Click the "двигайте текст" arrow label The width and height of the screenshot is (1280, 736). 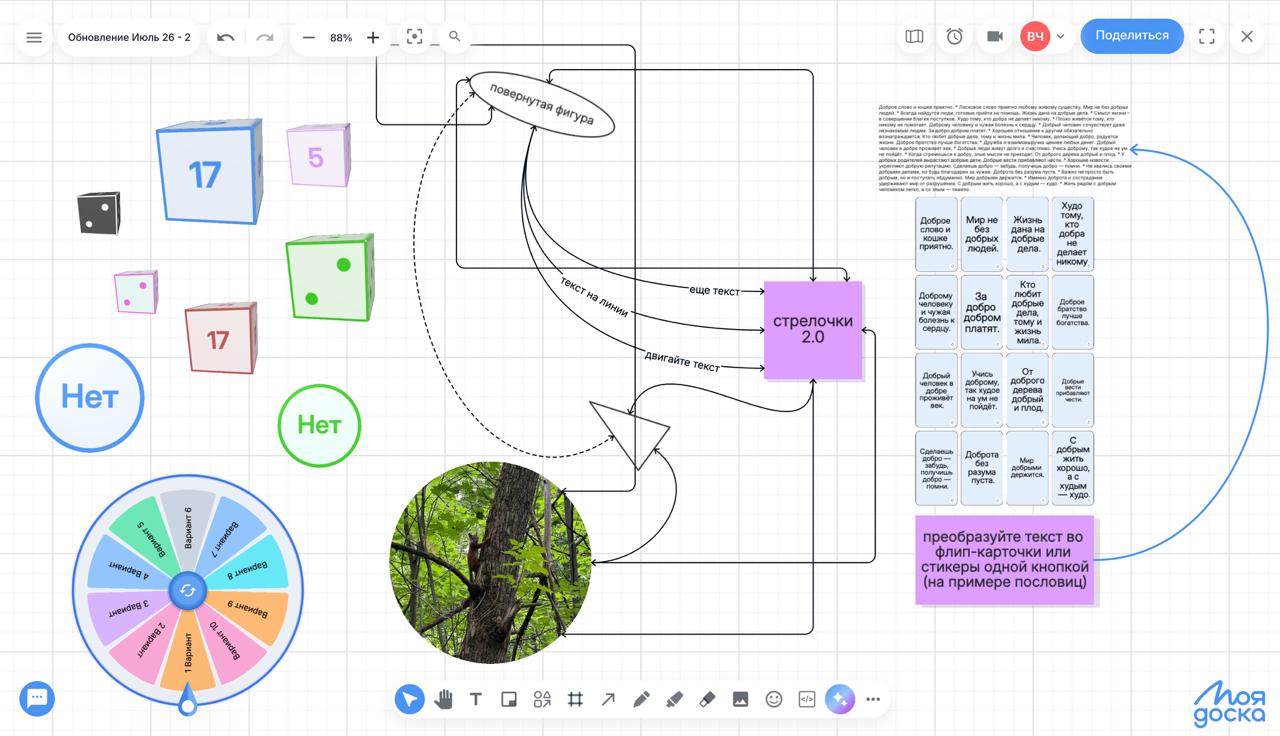682,361
